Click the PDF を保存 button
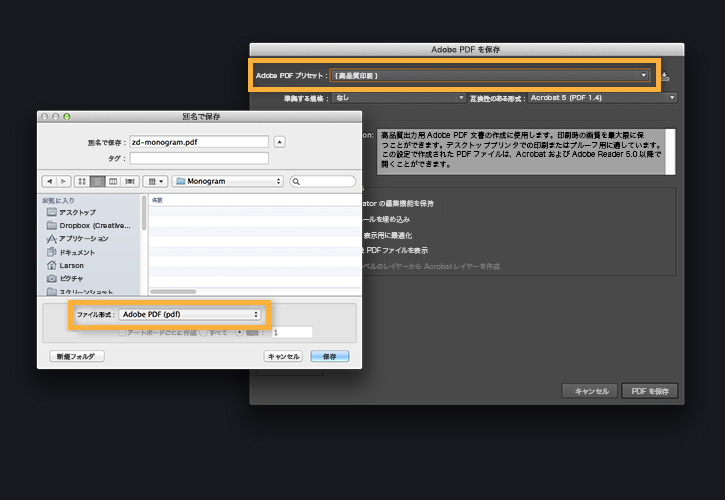725x500 pixels. 650,391
